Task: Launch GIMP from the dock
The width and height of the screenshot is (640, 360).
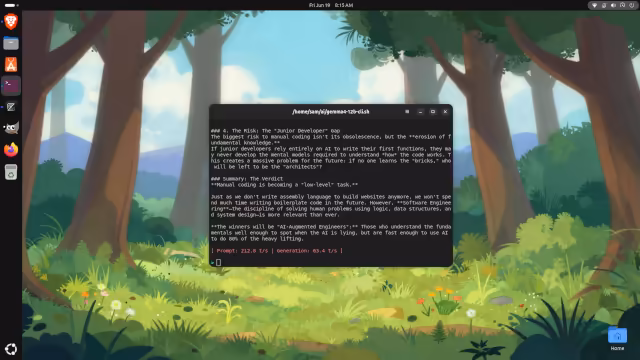Action: click(11, 129)
